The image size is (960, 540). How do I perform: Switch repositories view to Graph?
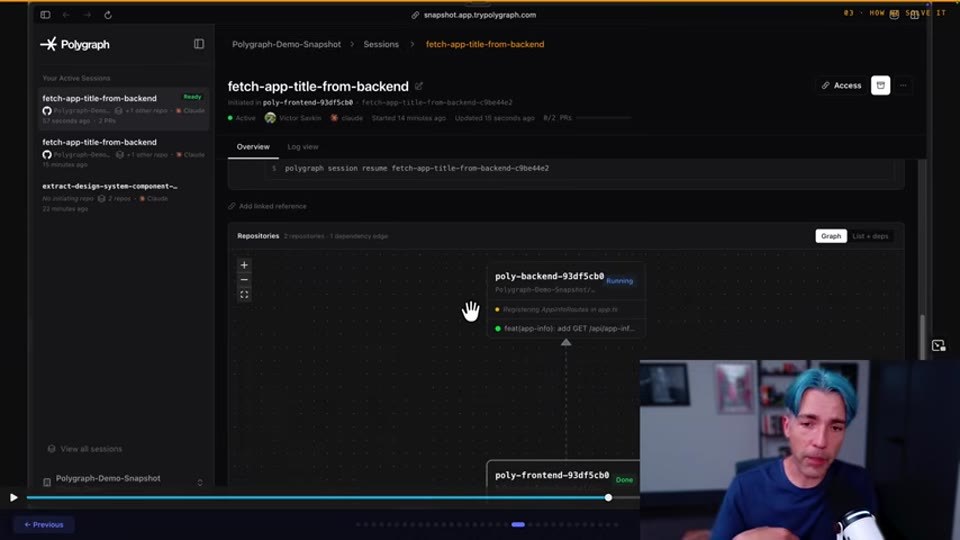[x=831, y=236]
